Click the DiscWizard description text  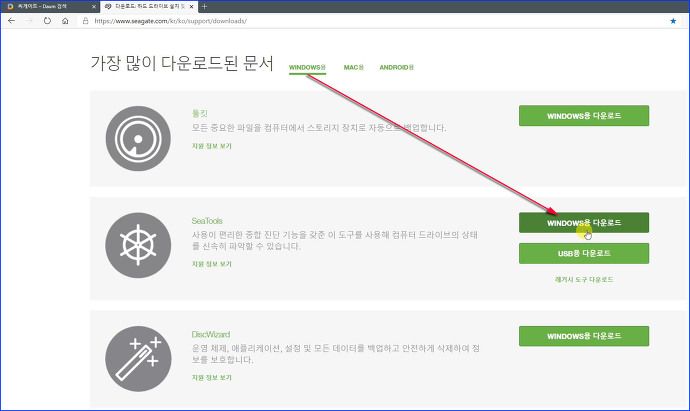coord(335,354)
